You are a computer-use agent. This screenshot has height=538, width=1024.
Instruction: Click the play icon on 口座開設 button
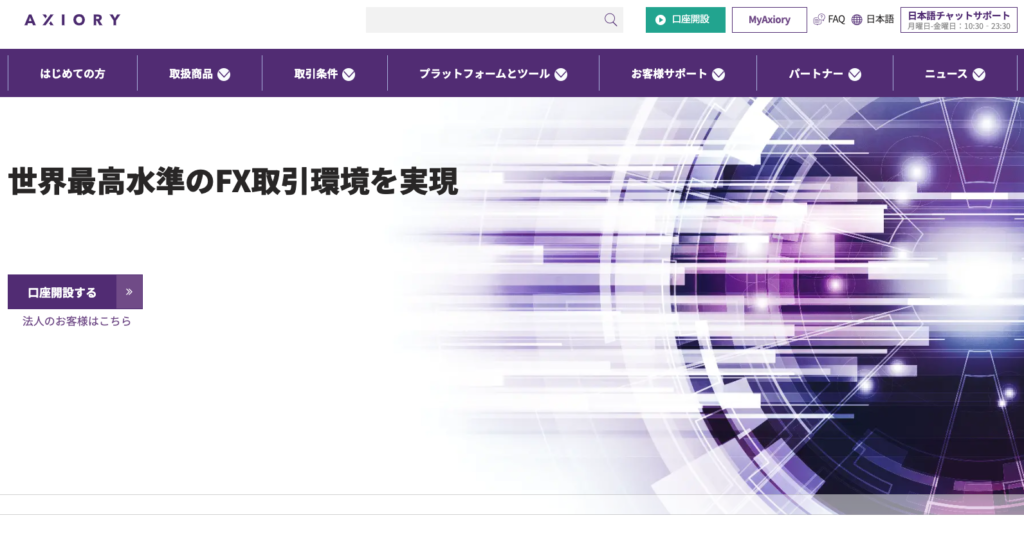pyautogui.click(x=660, y=20)
